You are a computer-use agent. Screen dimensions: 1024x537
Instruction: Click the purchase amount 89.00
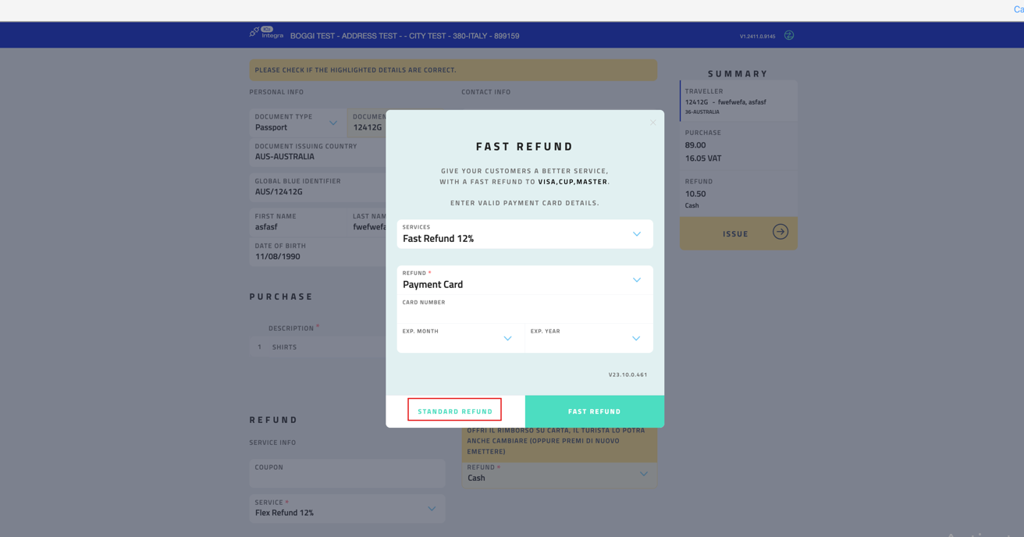(x=696, y=145)
